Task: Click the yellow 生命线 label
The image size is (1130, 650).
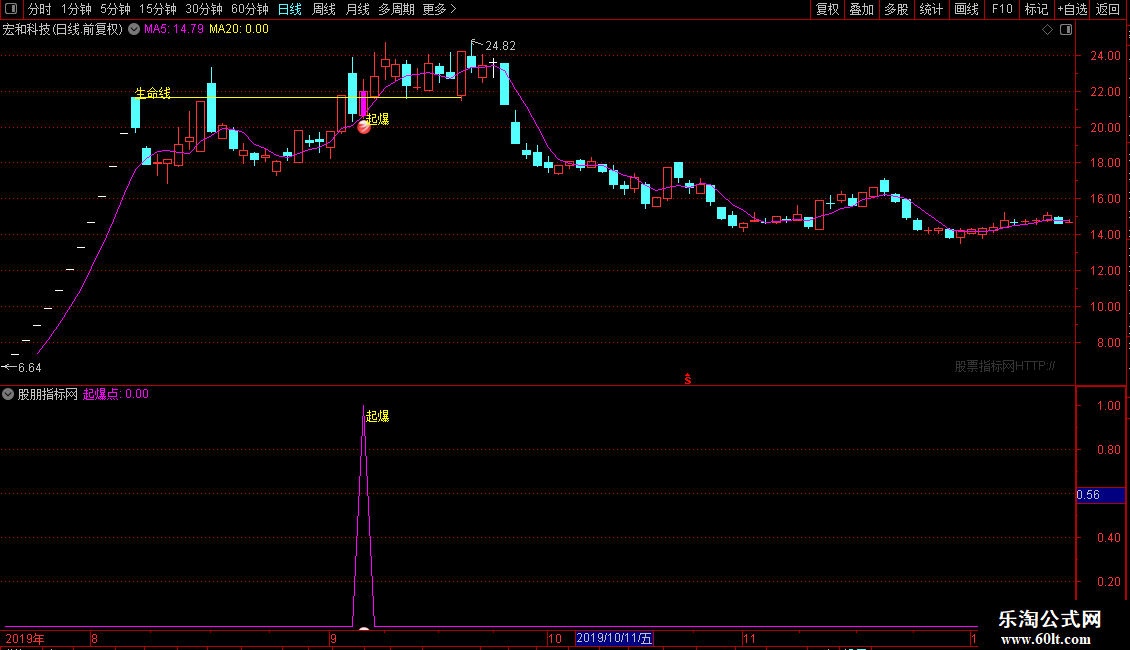Action: pos(153,93)
